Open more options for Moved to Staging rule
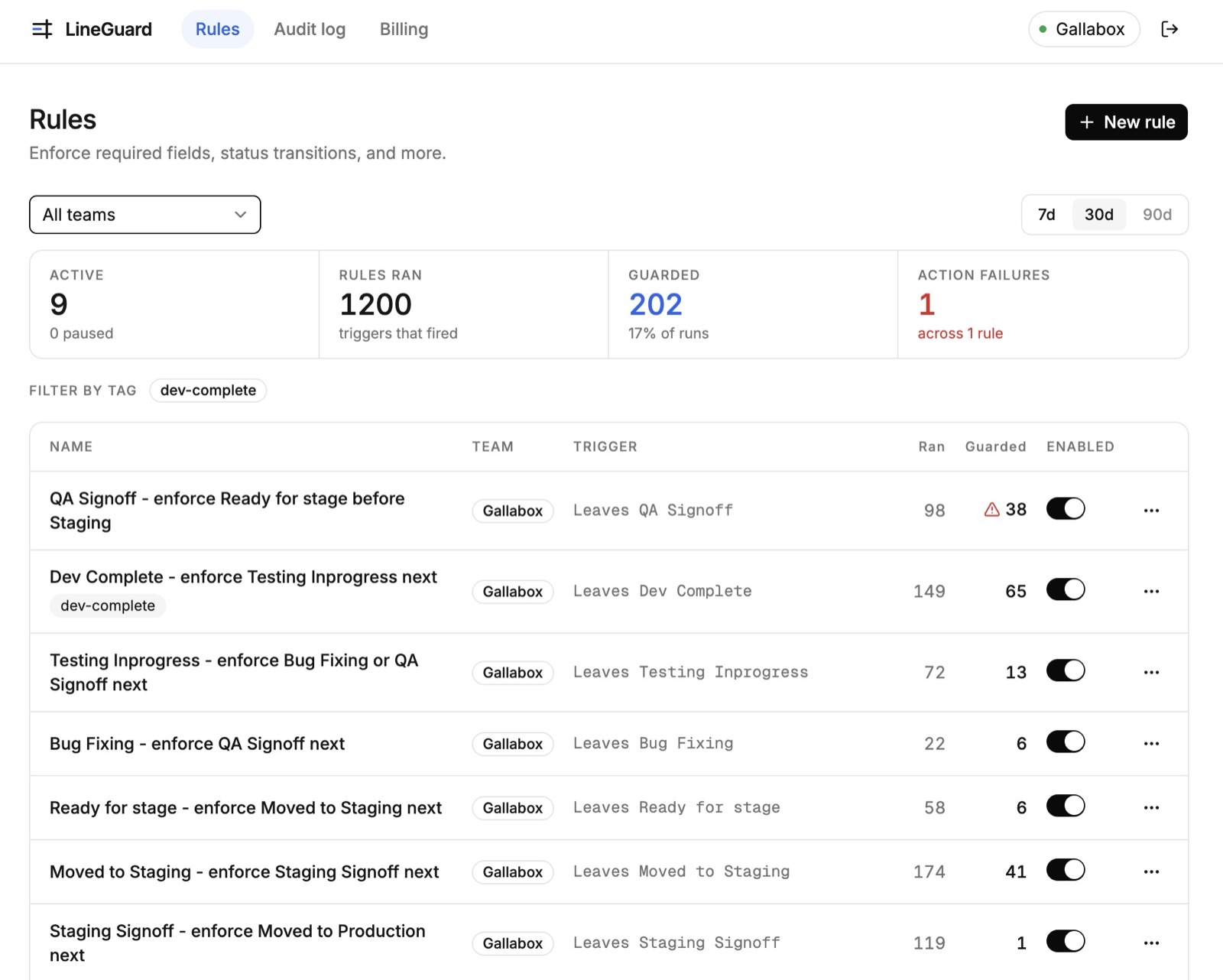Screen dimensions: 1223x980 1152,871
